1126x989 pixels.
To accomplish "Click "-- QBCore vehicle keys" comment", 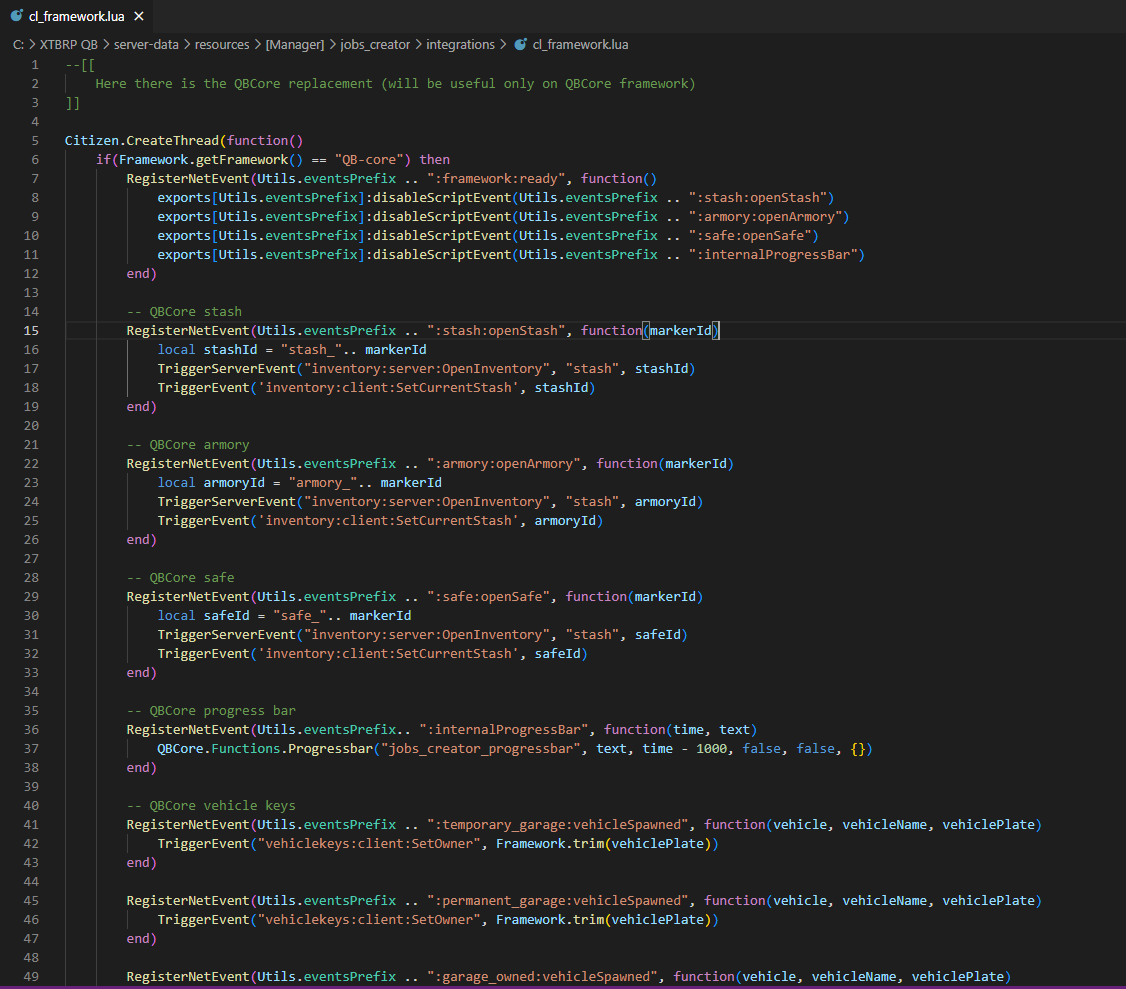I will tap(211, 806).
